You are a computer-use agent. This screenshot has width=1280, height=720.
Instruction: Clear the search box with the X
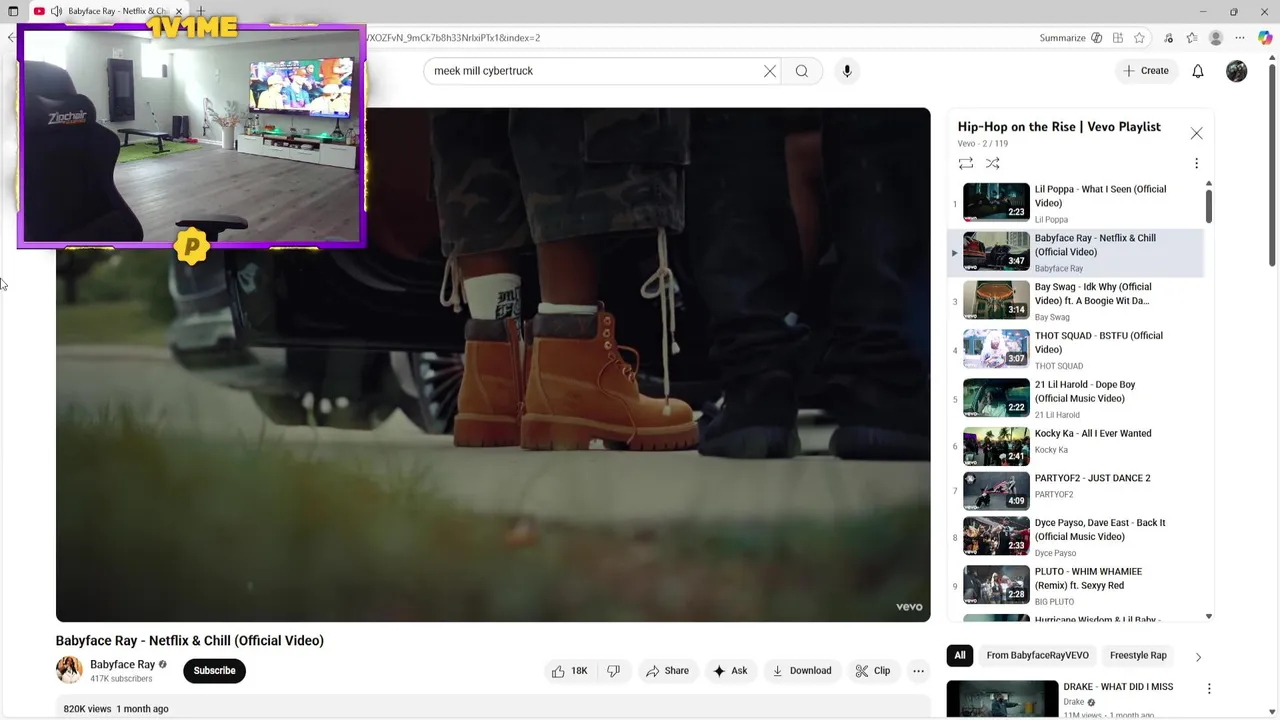click(770, 71)
